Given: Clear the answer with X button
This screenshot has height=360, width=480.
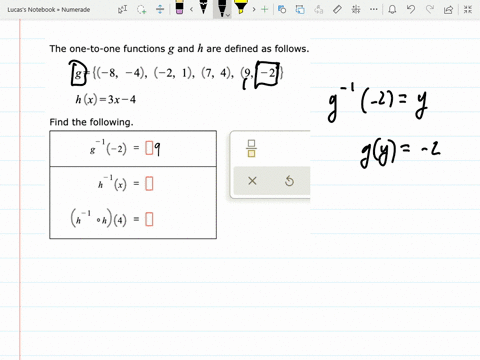Looking at the screenshot, I should point(252,181).
